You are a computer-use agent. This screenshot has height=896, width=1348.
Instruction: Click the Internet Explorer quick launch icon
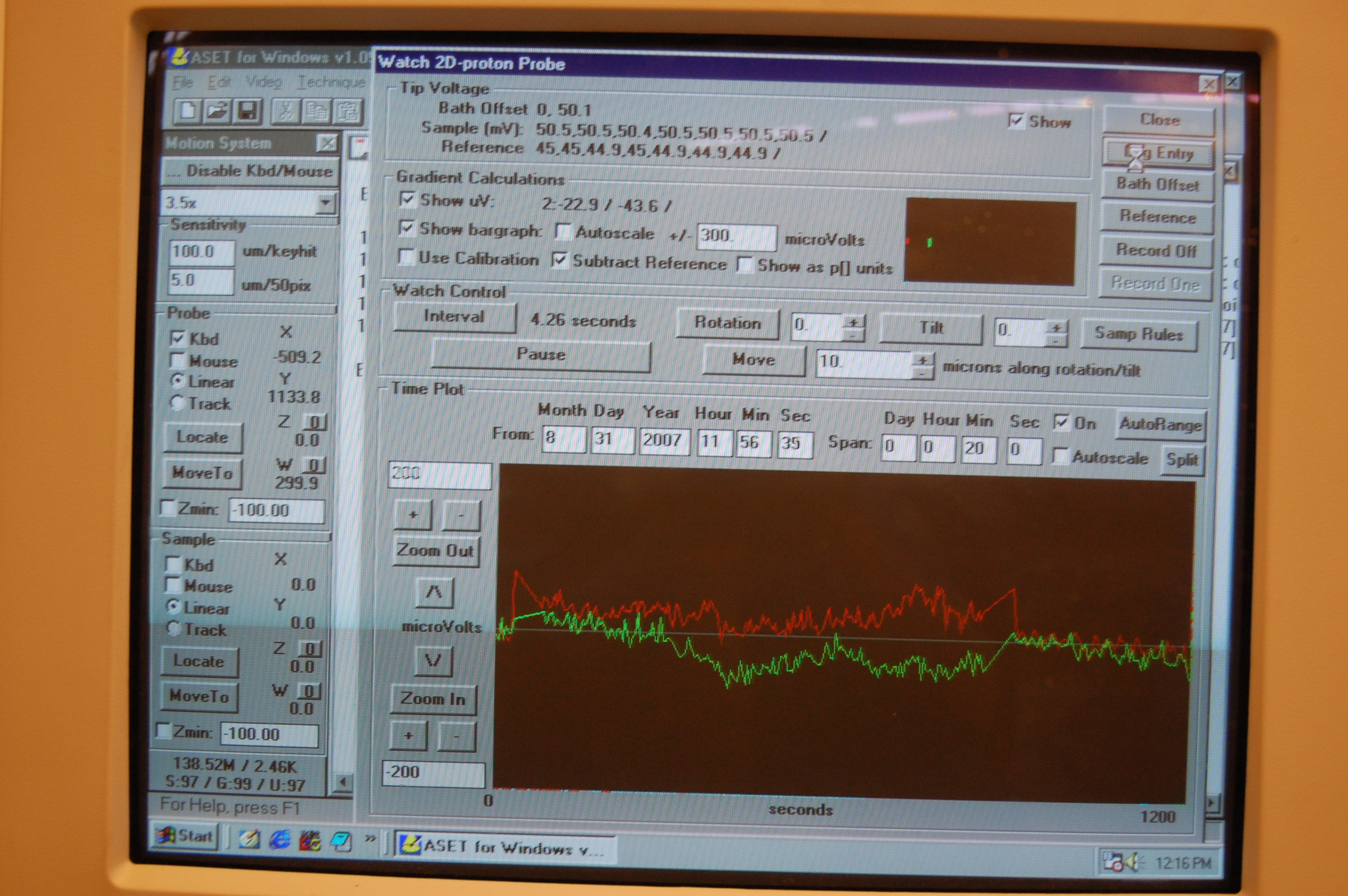pyautogui.click(x=280, y=840)
